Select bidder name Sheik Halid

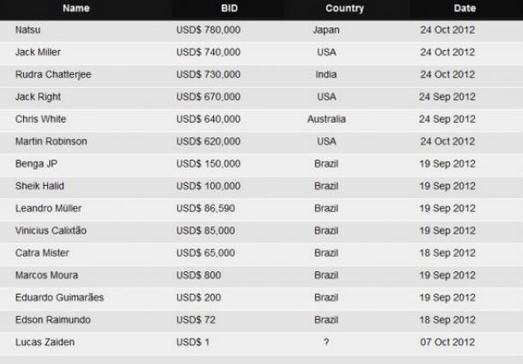click(x=40, y=186)
